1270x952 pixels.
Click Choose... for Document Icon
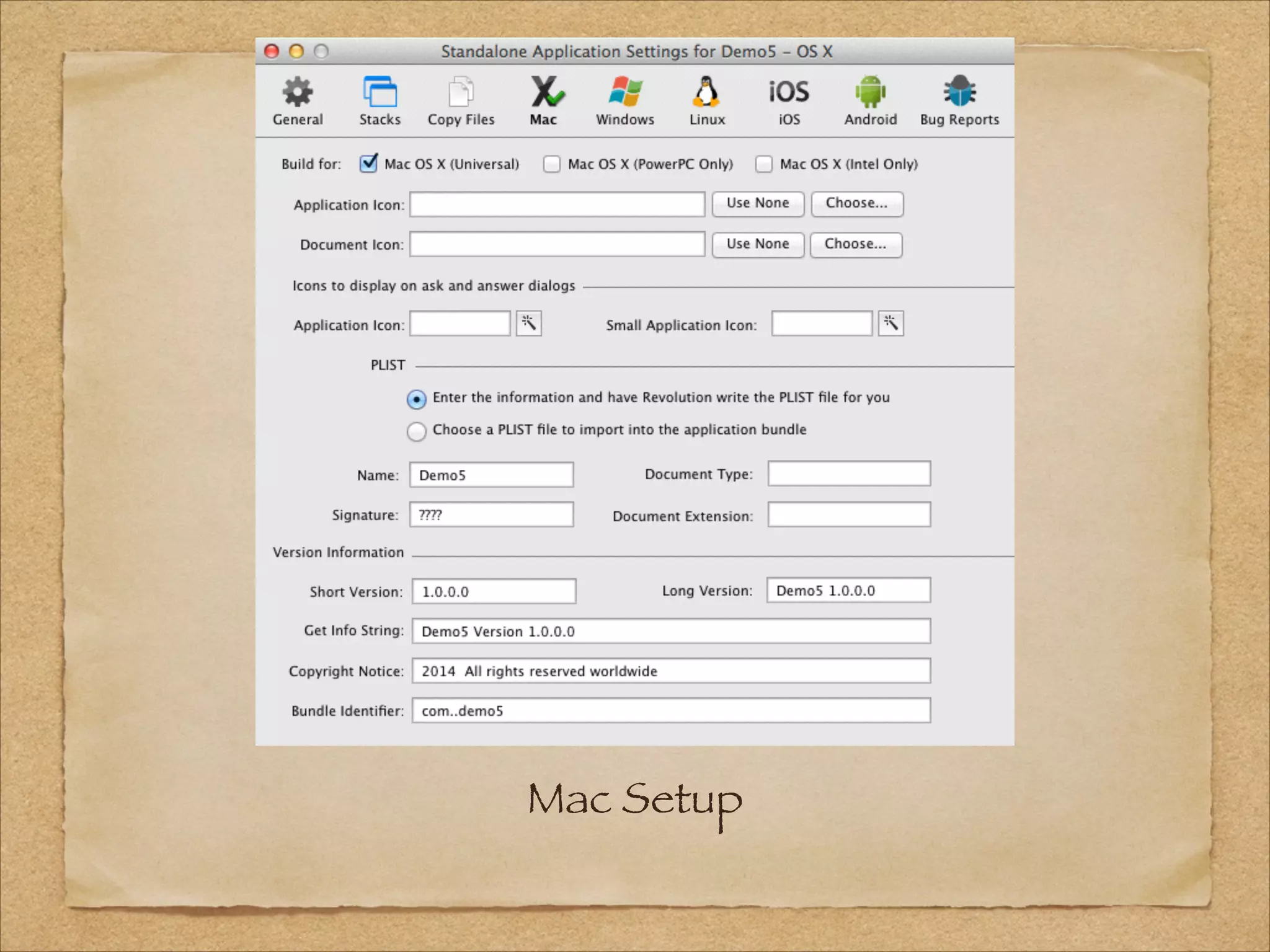tap(856, 245)
